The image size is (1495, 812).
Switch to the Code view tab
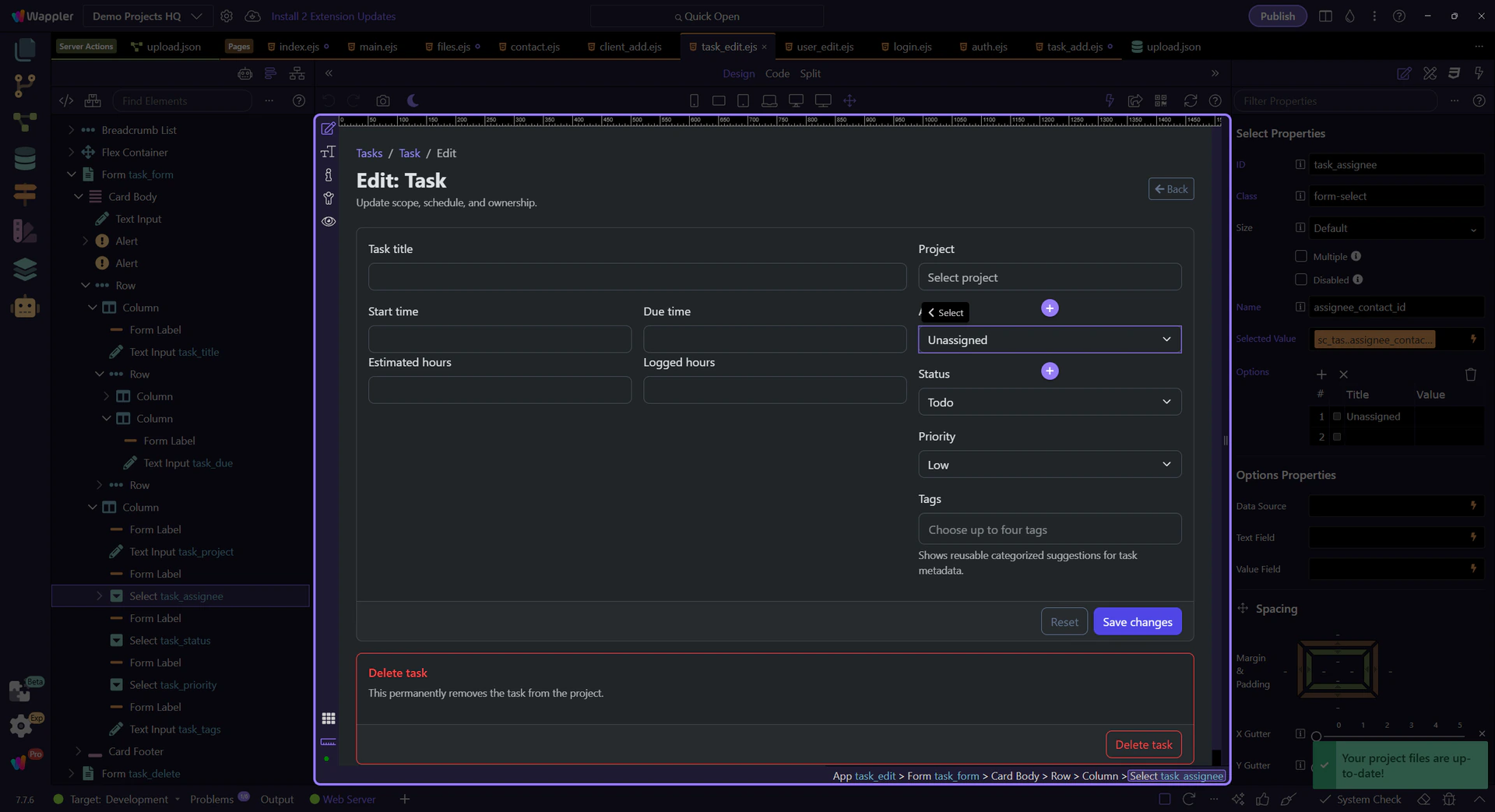[776, 73]
